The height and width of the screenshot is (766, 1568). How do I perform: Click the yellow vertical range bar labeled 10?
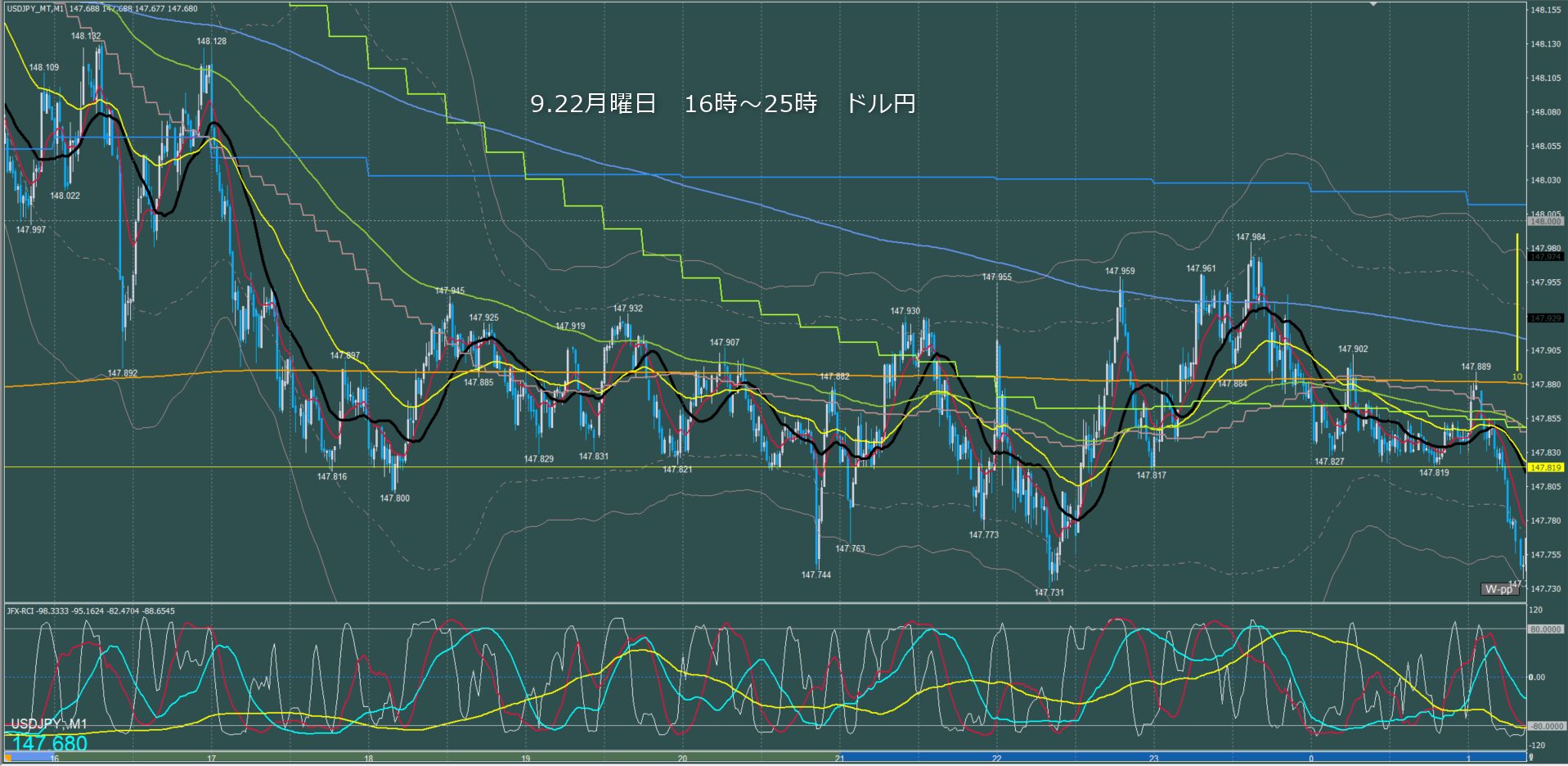pyautogui.click(x=1517, y=303)
